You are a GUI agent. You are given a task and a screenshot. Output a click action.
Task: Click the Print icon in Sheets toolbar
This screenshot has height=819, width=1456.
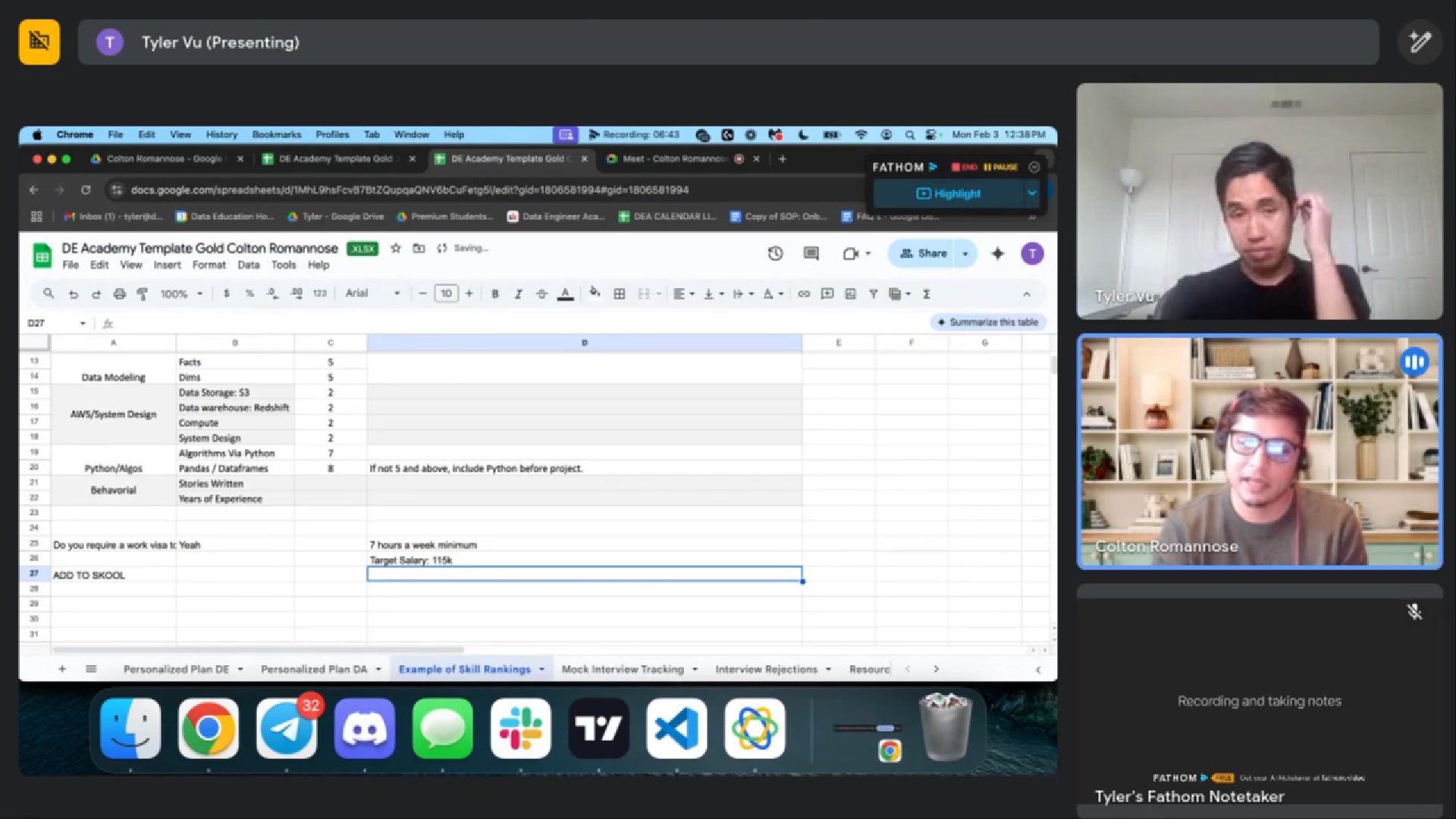click(x=119, y=294)
